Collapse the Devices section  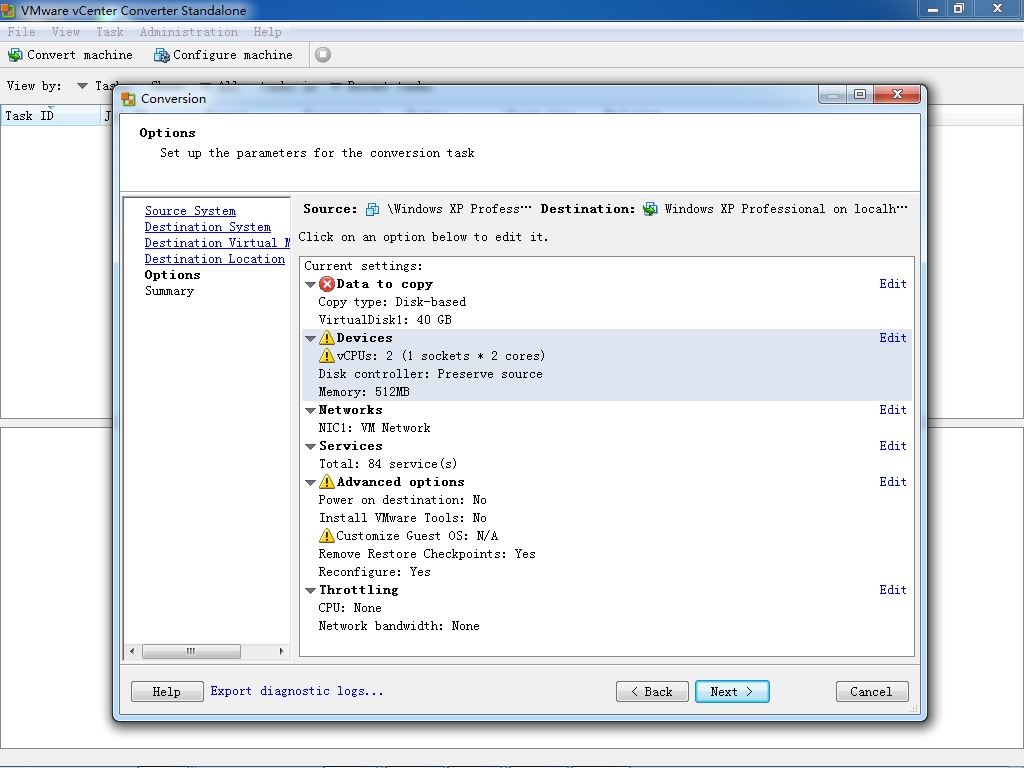(x=311, y=339)
